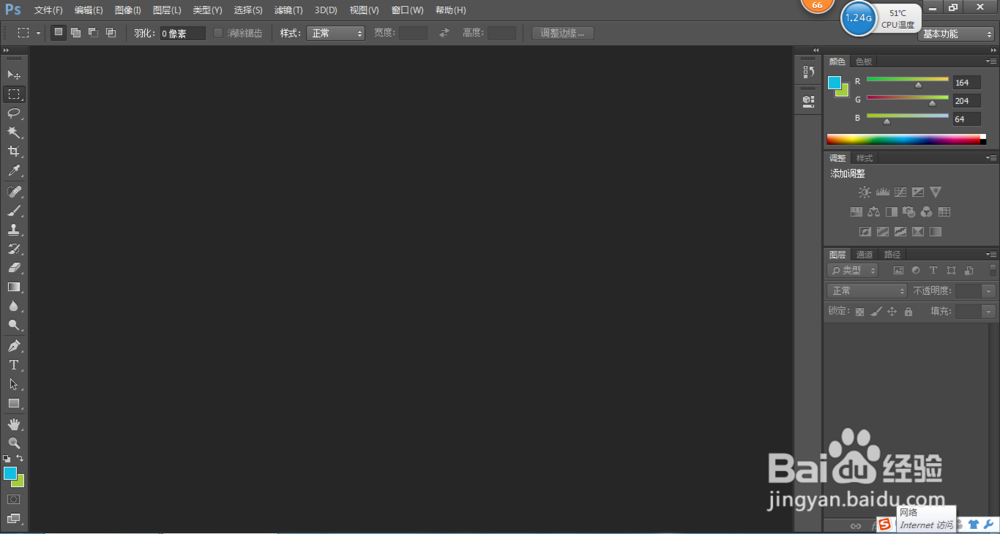Switch to the 通道 channels tab
This screenshot has width=1000, height=534.
pos(864,254)
